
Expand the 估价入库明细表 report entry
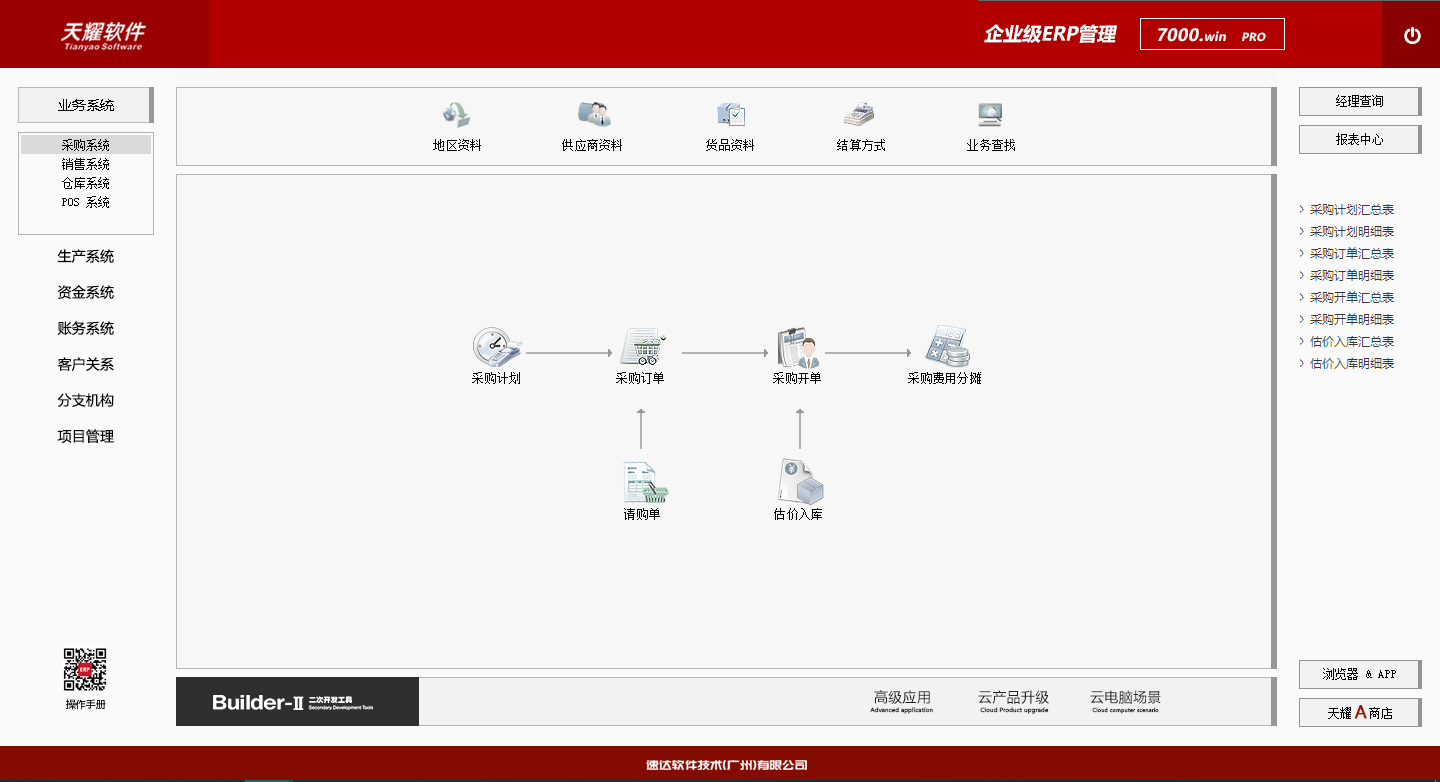(1349, 363)
